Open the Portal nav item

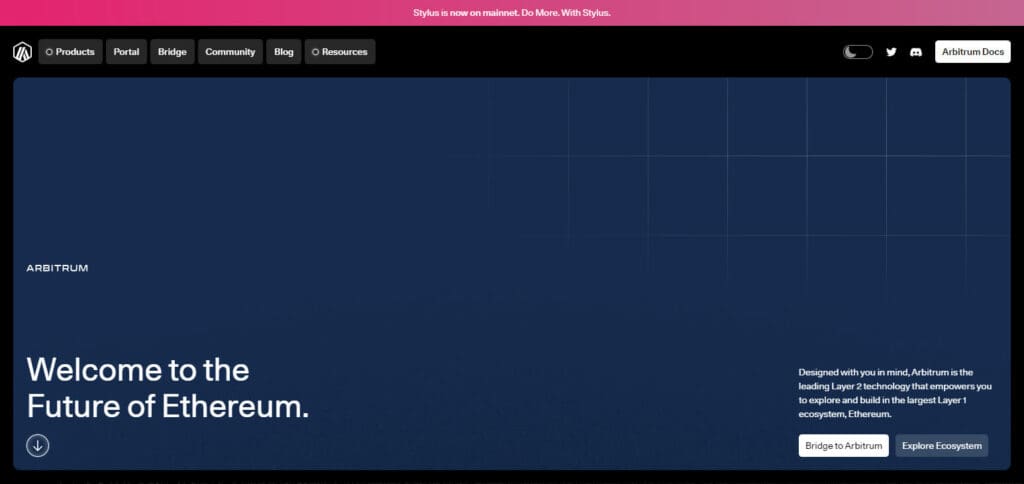pyautogui.click(x=126, y=52)
